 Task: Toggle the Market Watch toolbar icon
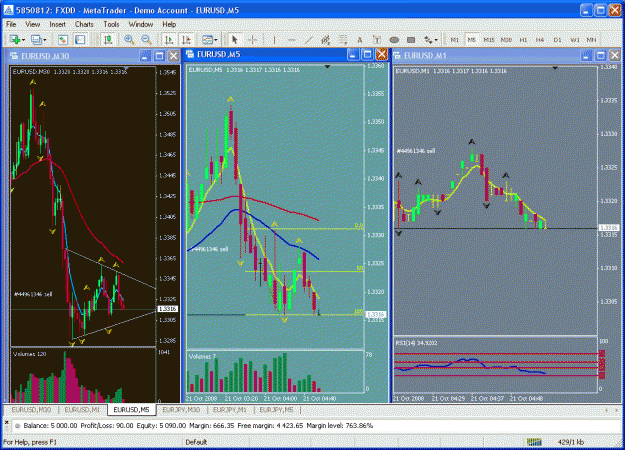pyautogui.click(x=63, y=40)
